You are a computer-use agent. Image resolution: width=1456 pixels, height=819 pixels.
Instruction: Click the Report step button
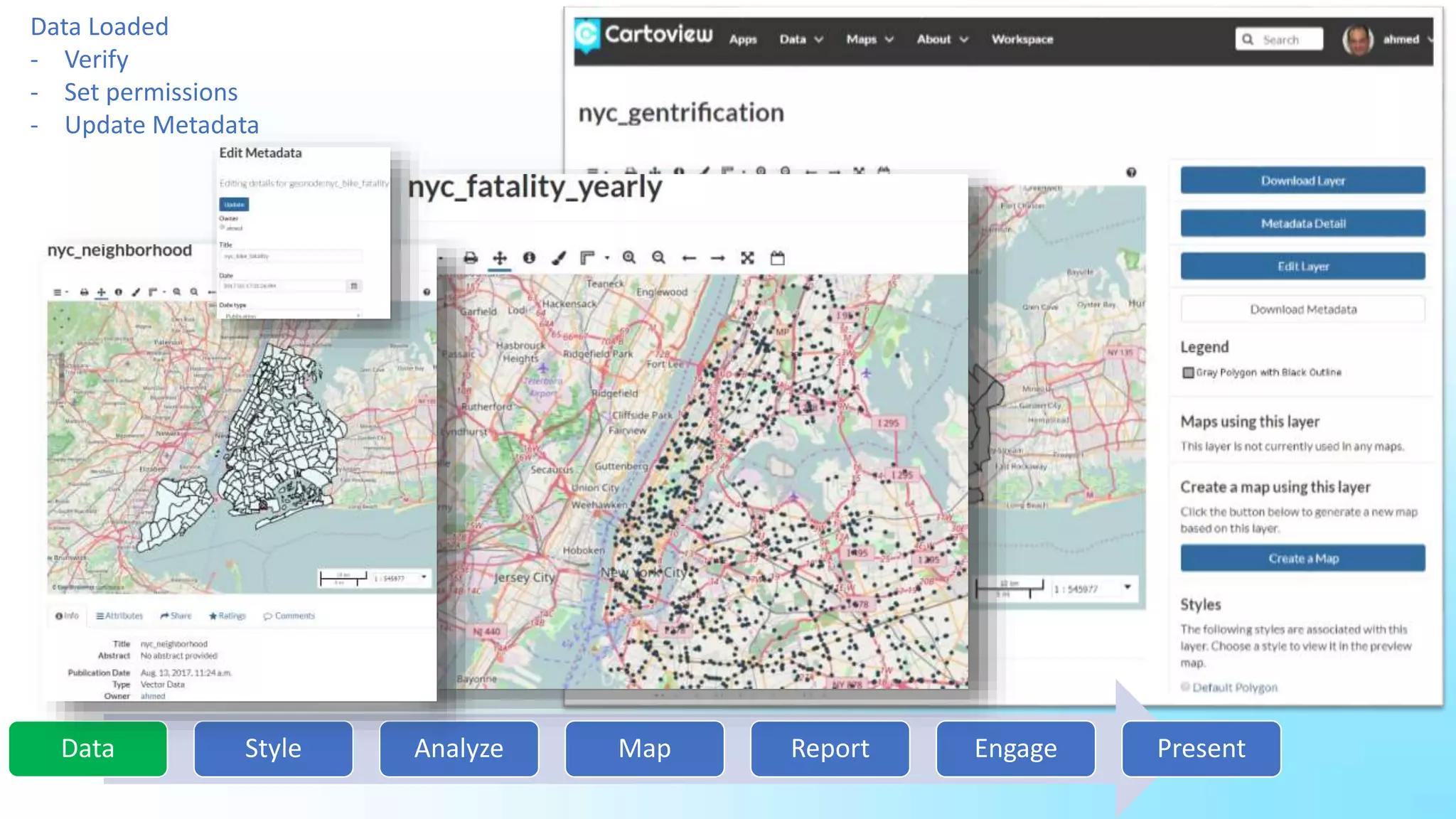point(830,749)
